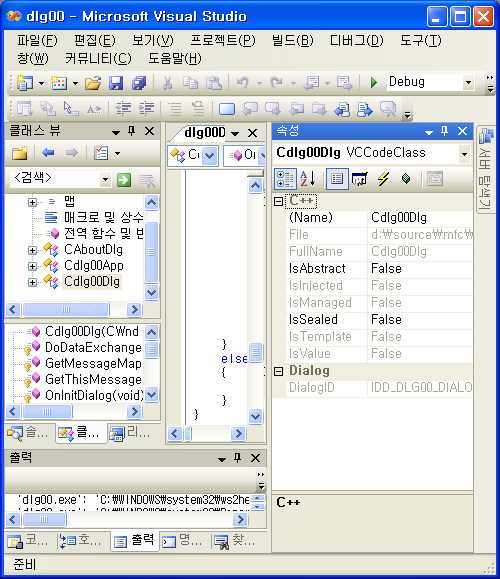The image size is (500, 579).
Task: Toggle the Properties view button
Action: pyautogui.click(x=337, y=179)
